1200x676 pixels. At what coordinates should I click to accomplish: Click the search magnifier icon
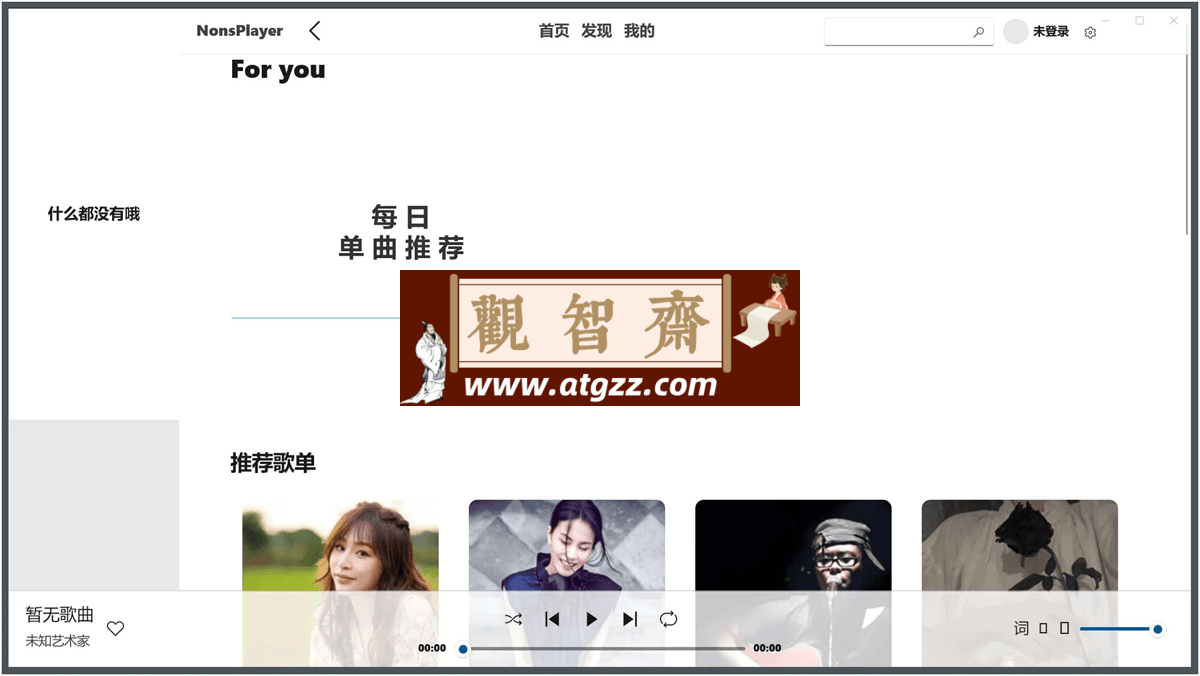(979, 32)
